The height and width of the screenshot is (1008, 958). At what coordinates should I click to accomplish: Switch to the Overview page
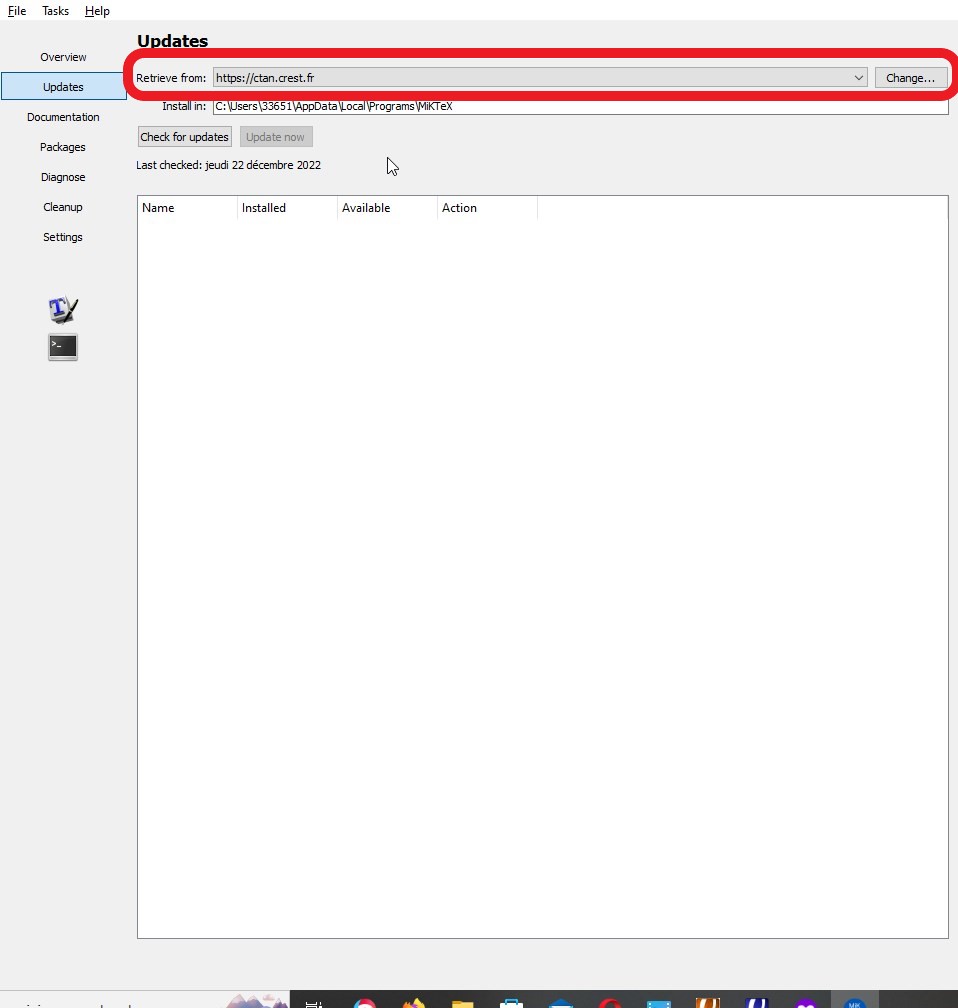tap(63, 57)
